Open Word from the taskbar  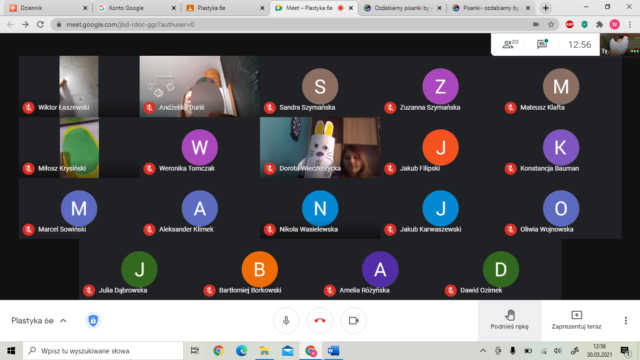pos(333,351)
